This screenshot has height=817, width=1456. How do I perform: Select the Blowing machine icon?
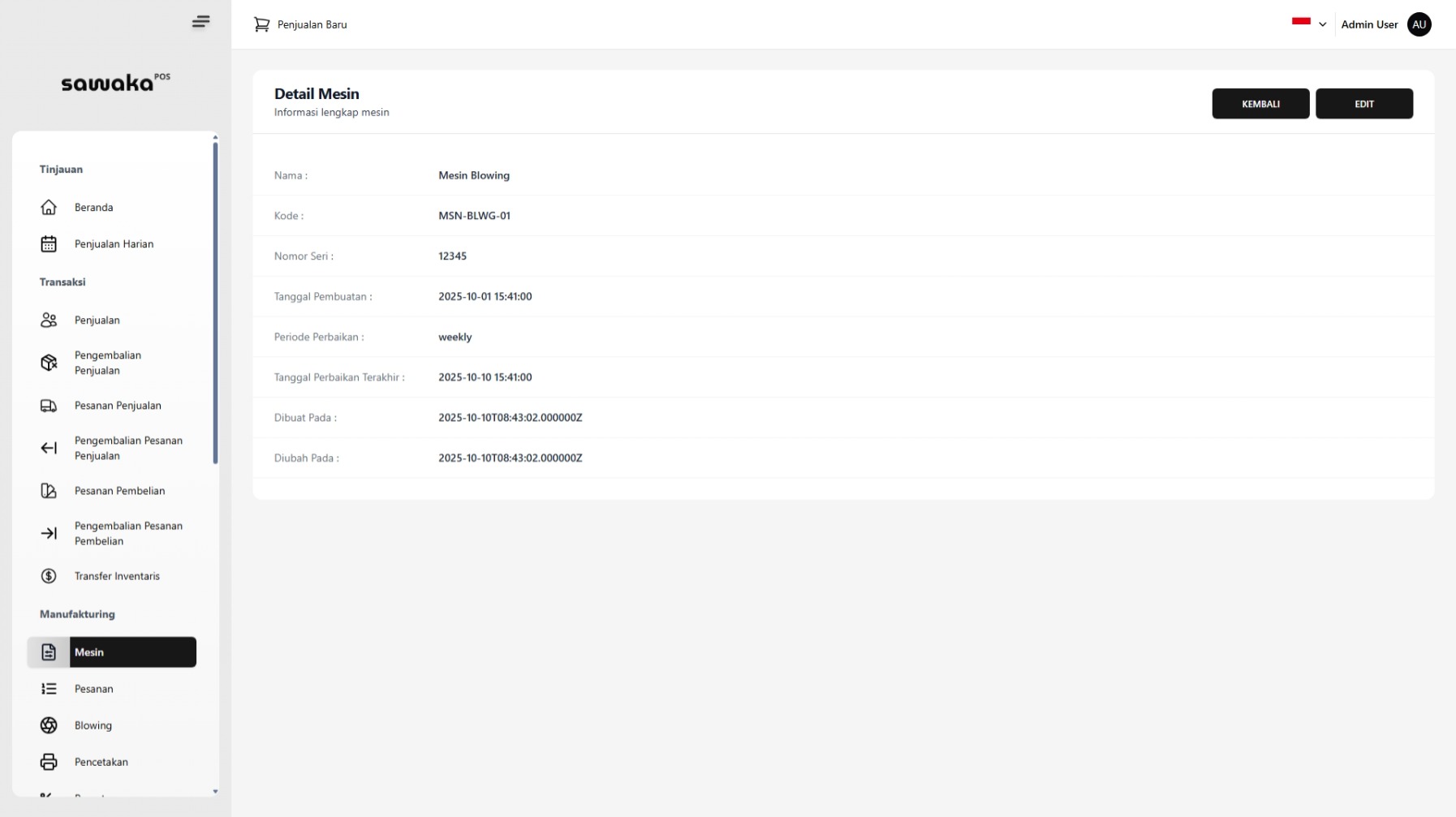(x=49, y=725)
